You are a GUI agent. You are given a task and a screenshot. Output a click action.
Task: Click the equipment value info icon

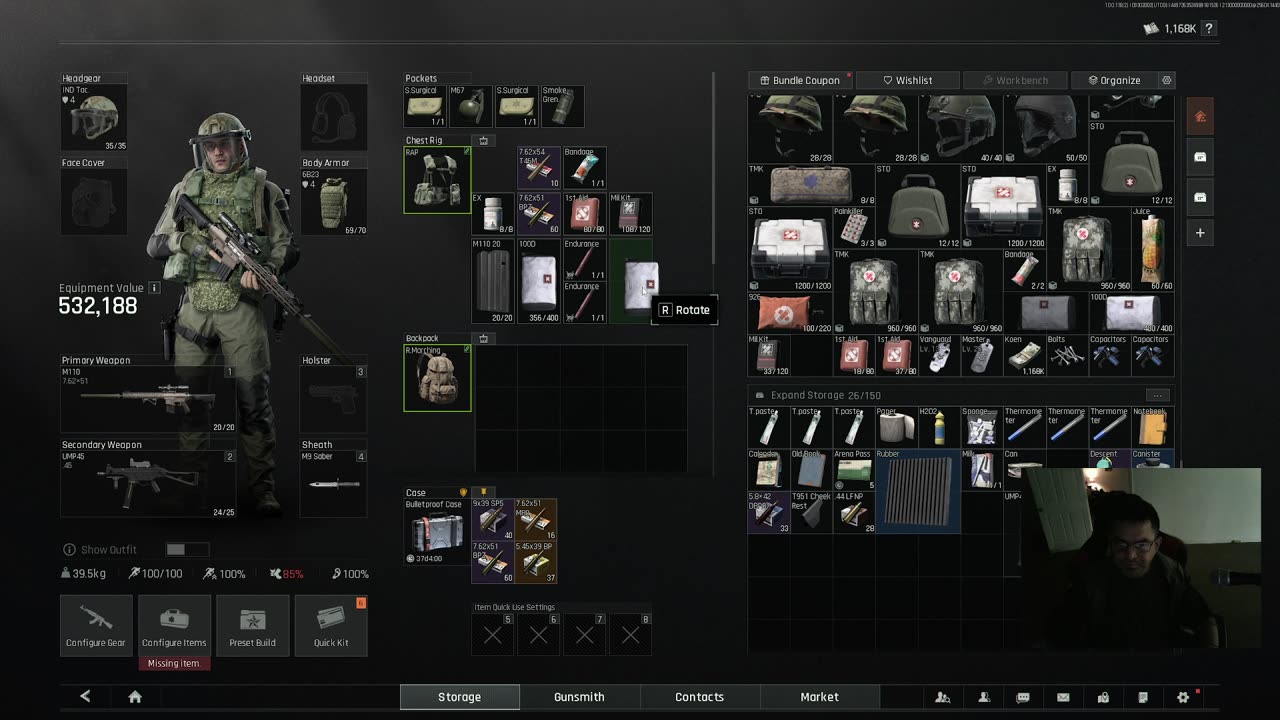point(154,288)
